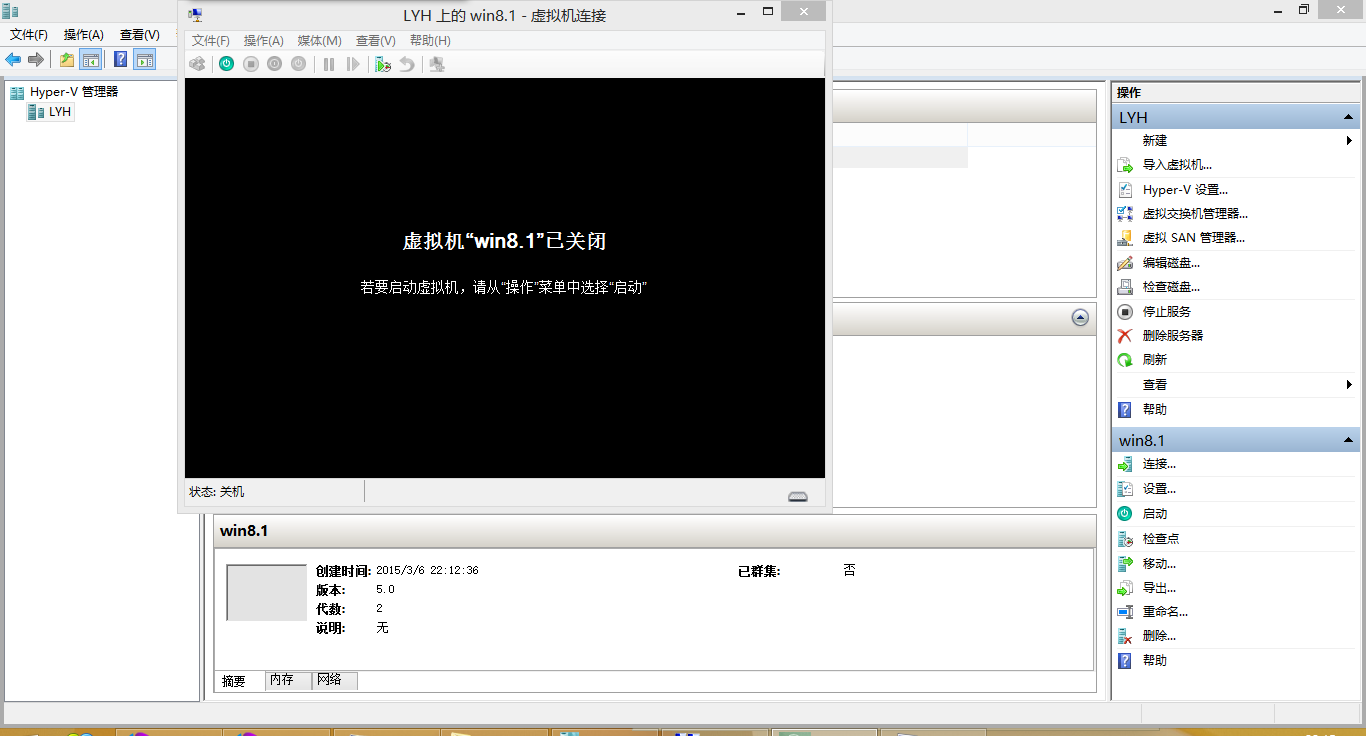Click 启动 under win8.1 actions
This screenshot has width=1366, height=736.
coord(1155,514)
